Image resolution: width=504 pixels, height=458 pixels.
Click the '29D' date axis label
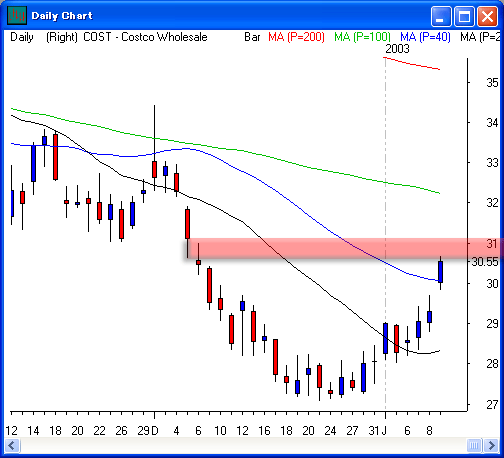click(148, 431)
